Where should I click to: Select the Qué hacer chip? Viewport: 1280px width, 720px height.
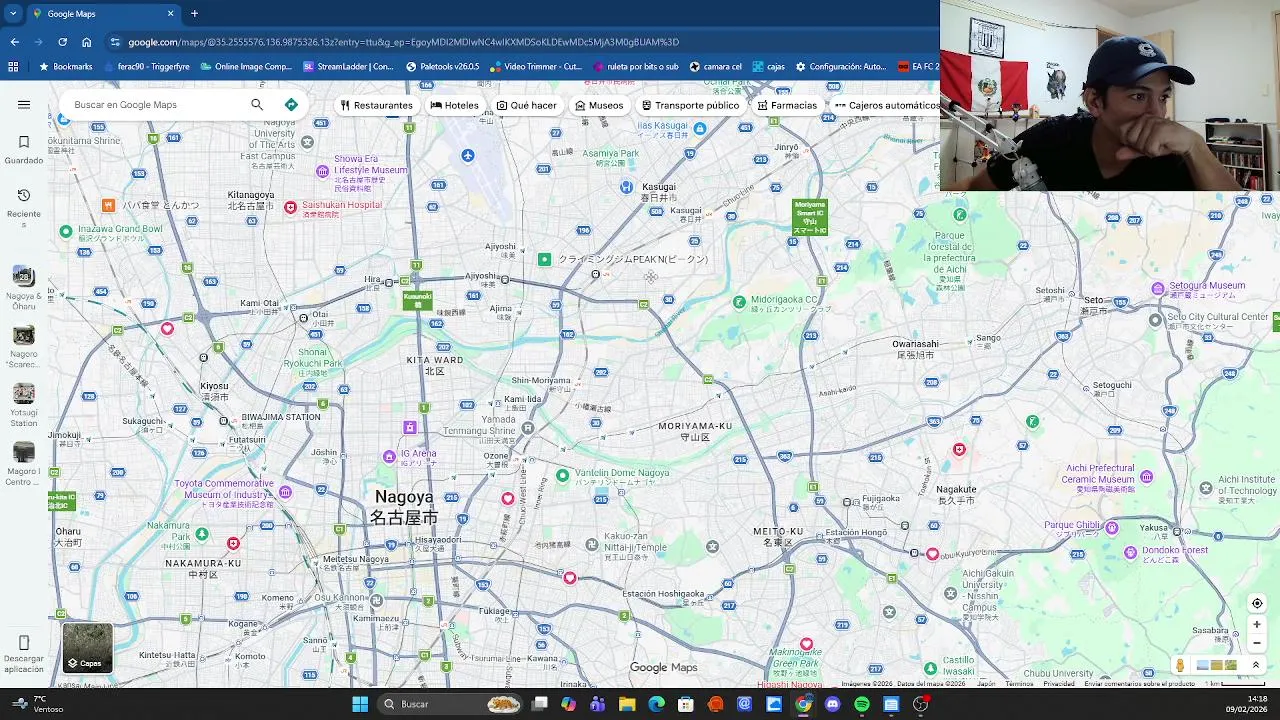pyautogui.click(x=527, y=105)
